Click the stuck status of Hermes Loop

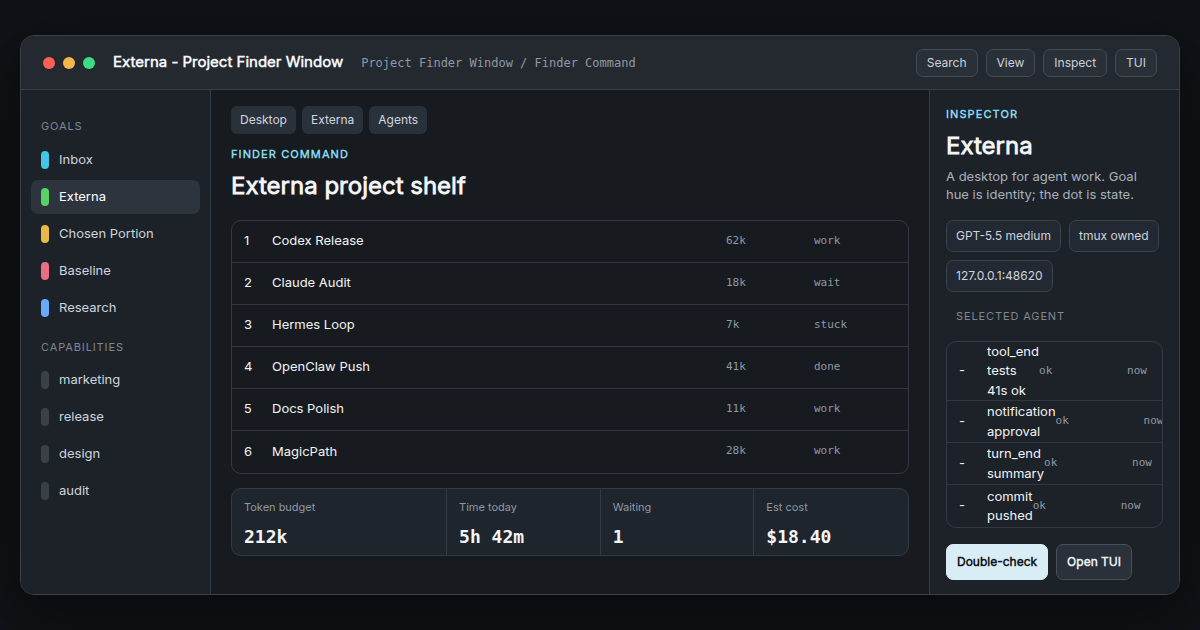[830, 325]
